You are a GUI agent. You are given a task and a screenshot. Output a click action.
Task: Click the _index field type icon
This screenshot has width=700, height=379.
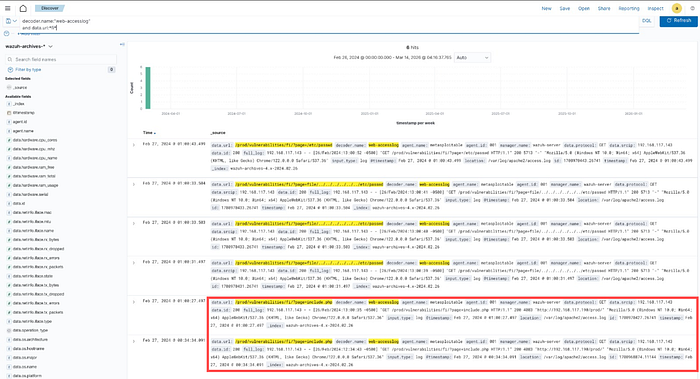coord(9,104)
